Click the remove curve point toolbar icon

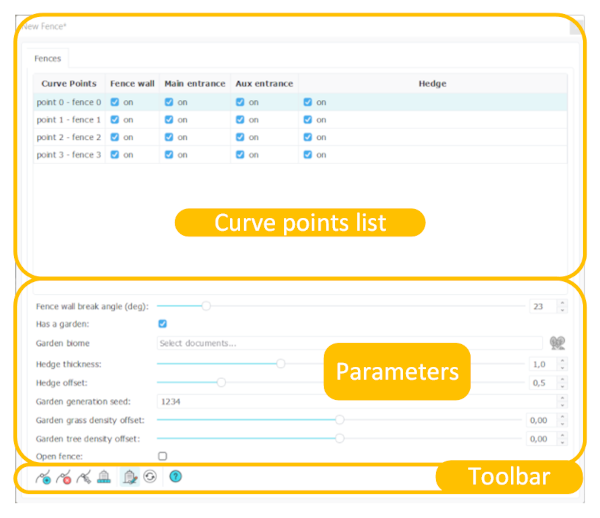tap(64, 478)
